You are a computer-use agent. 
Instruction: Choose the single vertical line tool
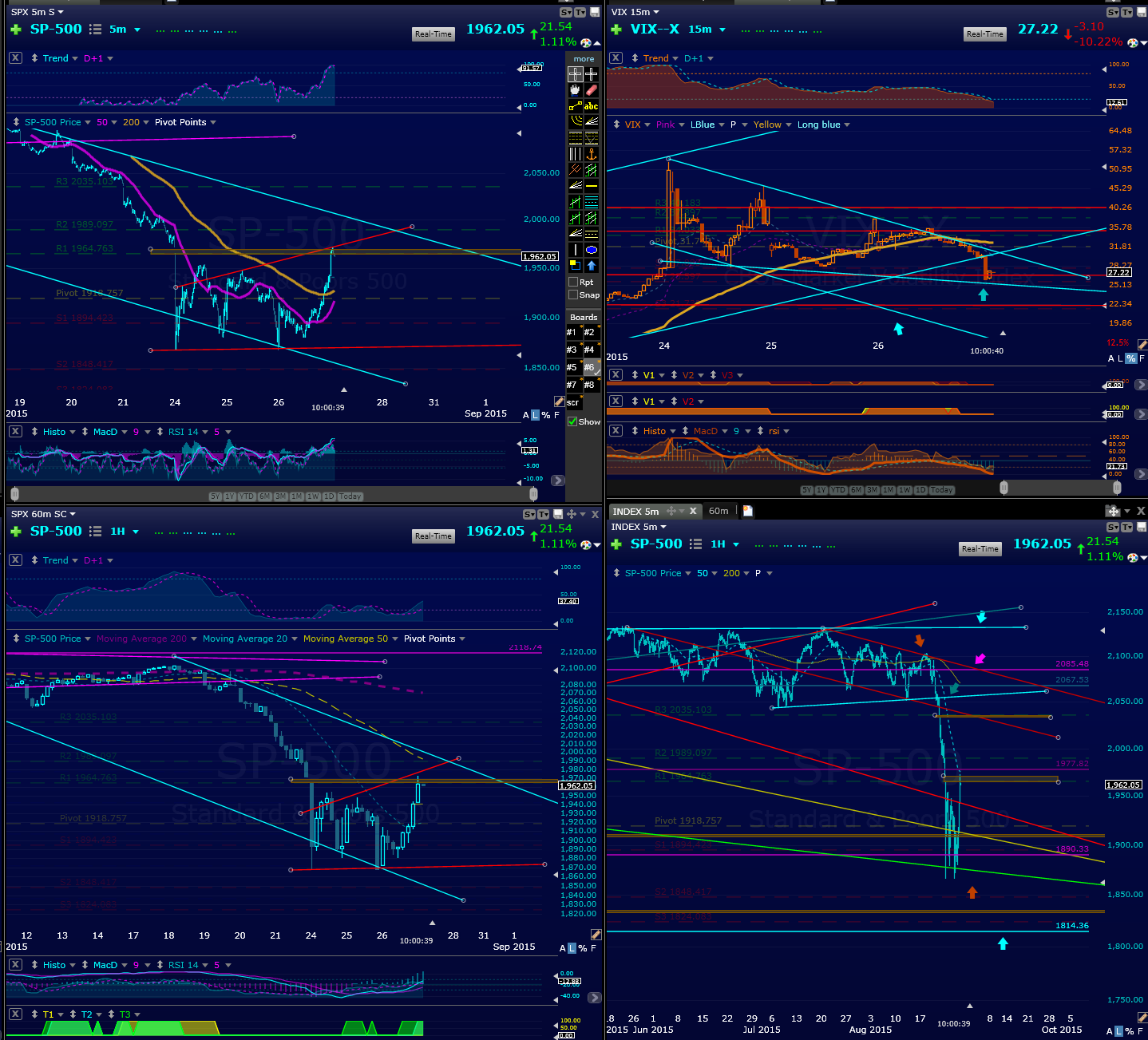click(576, 250)
